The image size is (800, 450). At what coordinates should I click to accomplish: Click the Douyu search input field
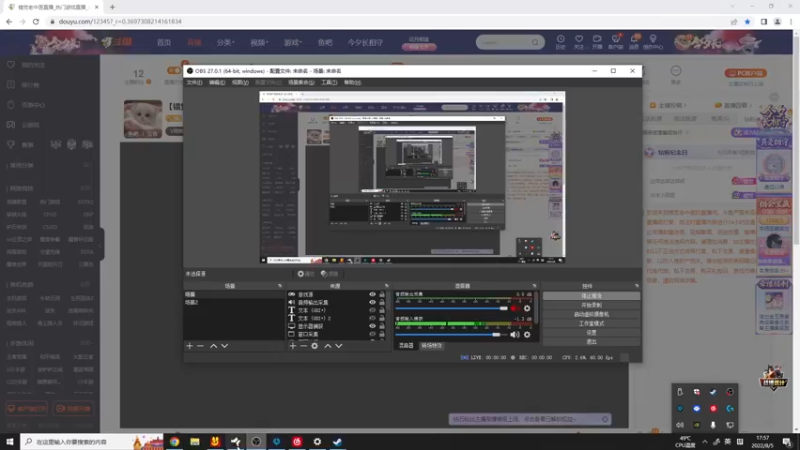tap(505, 42)
